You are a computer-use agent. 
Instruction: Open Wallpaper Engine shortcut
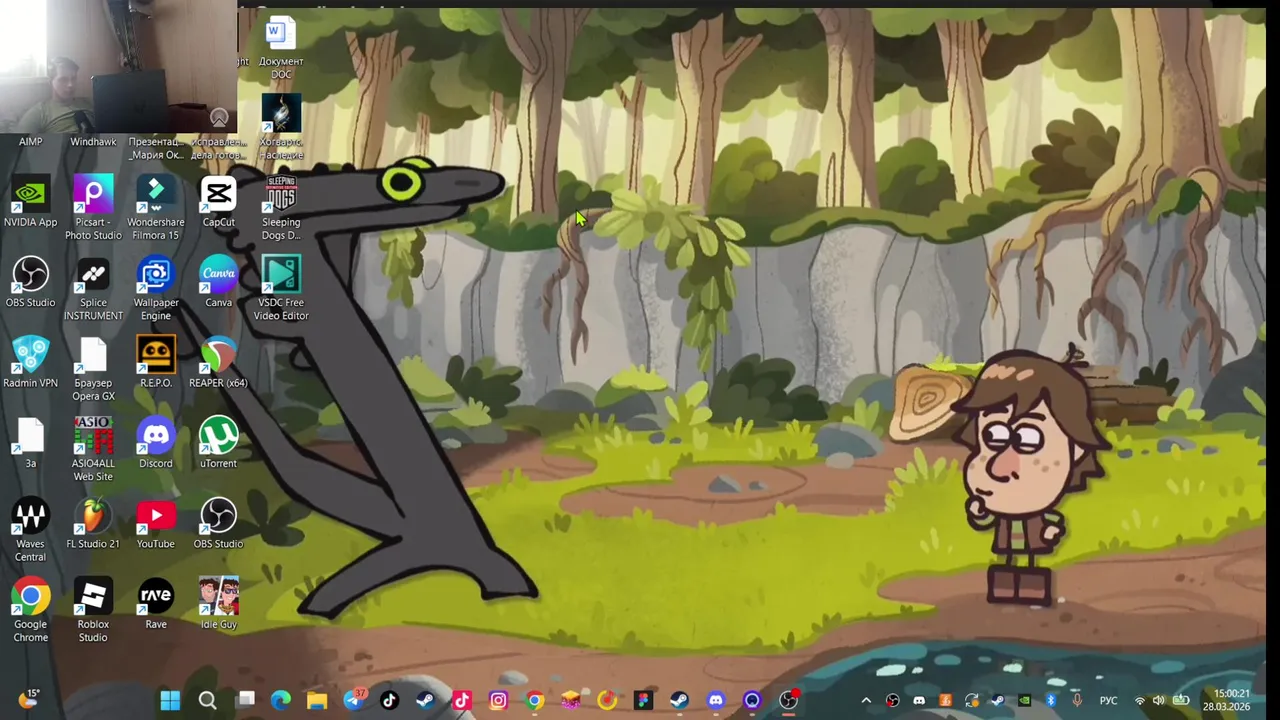(x=155, y=289)
